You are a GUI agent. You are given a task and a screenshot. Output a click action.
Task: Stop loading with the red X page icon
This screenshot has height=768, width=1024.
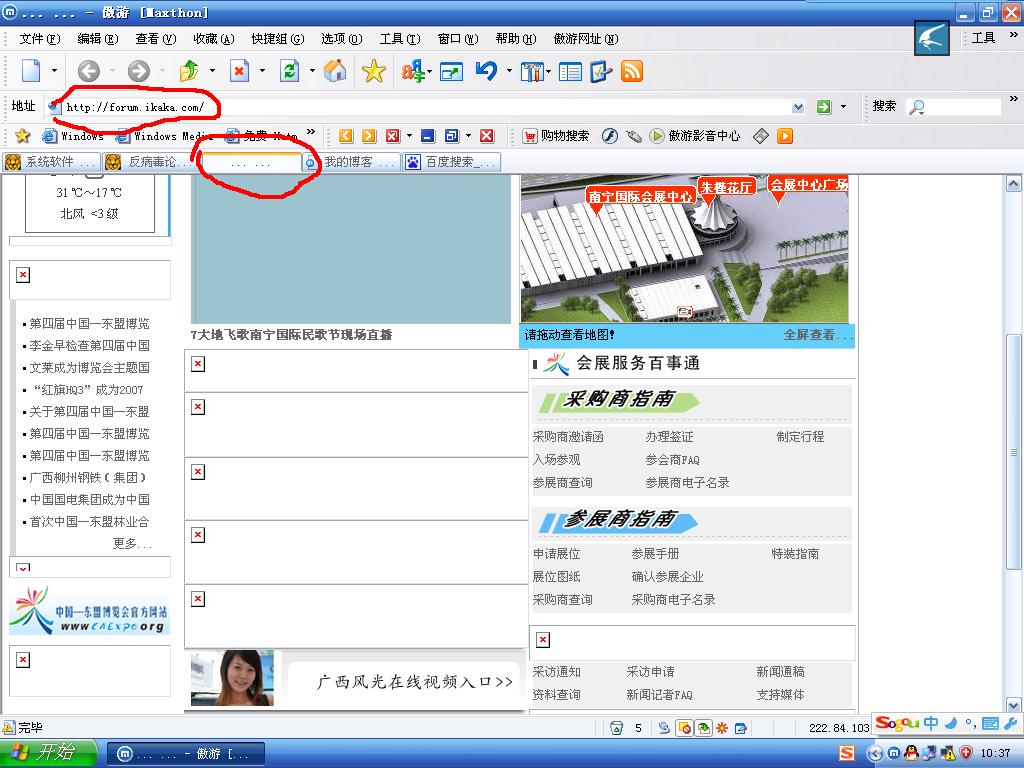pyautogui.click(x=240, y=71)
